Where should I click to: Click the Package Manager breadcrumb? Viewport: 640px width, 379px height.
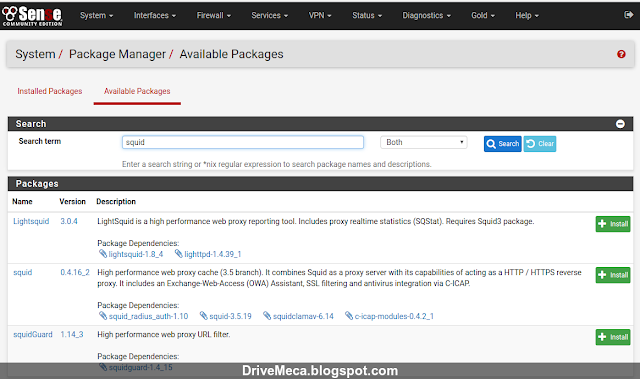(117, 54)
